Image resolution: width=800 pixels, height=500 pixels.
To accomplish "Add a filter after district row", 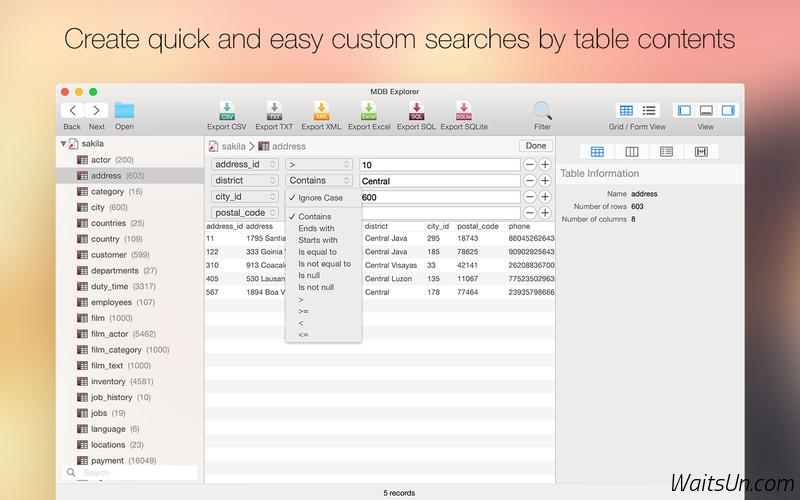I will pos(545,181).
